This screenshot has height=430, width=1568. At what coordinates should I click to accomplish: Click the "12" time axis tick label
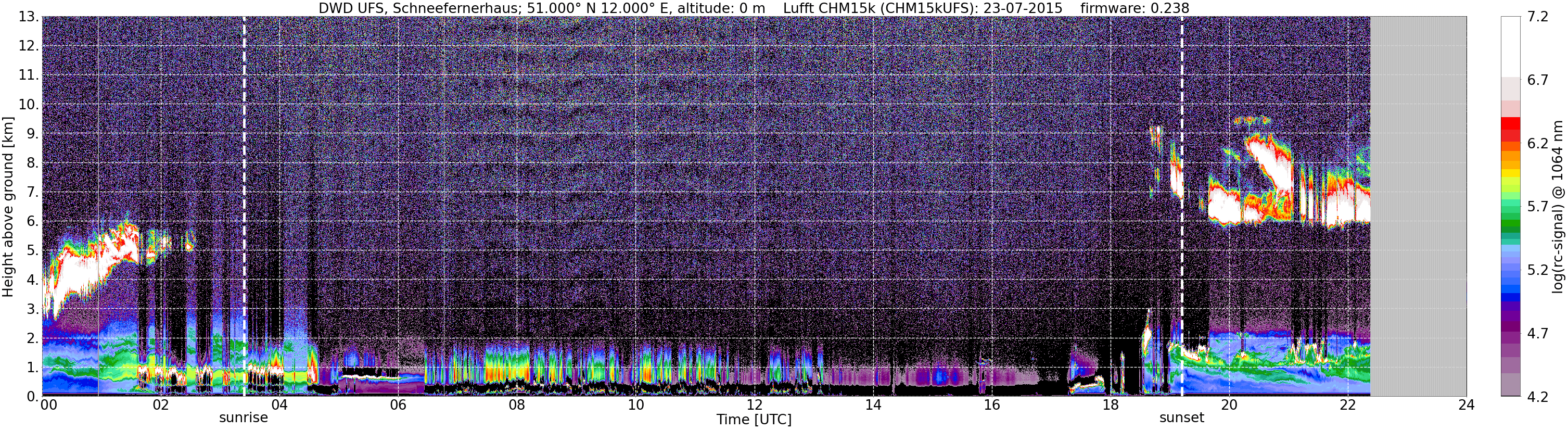click(x=754, y=405)
